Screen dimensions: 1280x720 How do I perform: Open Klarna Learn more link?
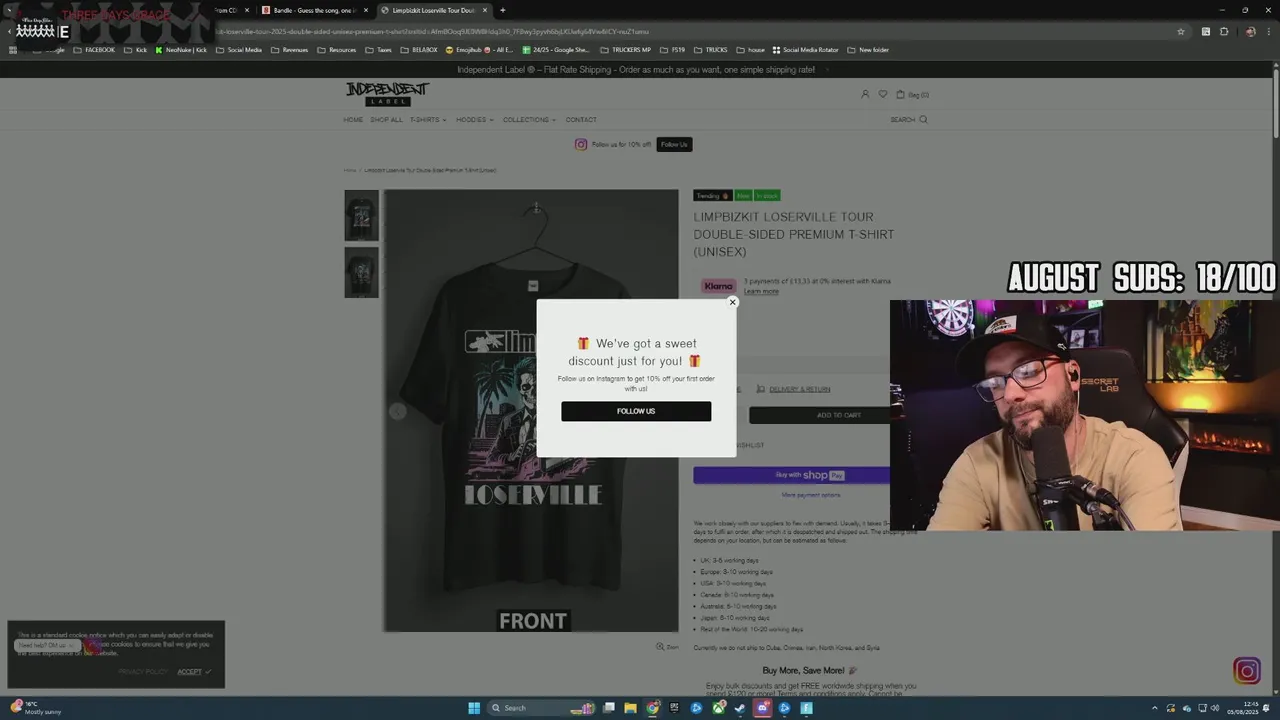pyautogui.click(x=761, y=291)
